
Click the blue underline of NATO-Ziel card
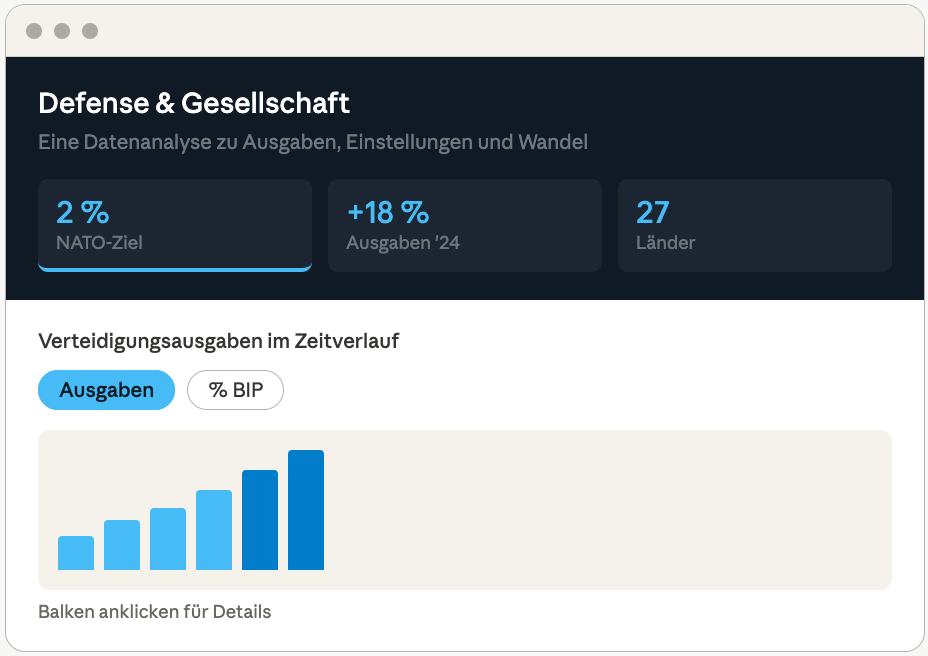coord(175,269)
